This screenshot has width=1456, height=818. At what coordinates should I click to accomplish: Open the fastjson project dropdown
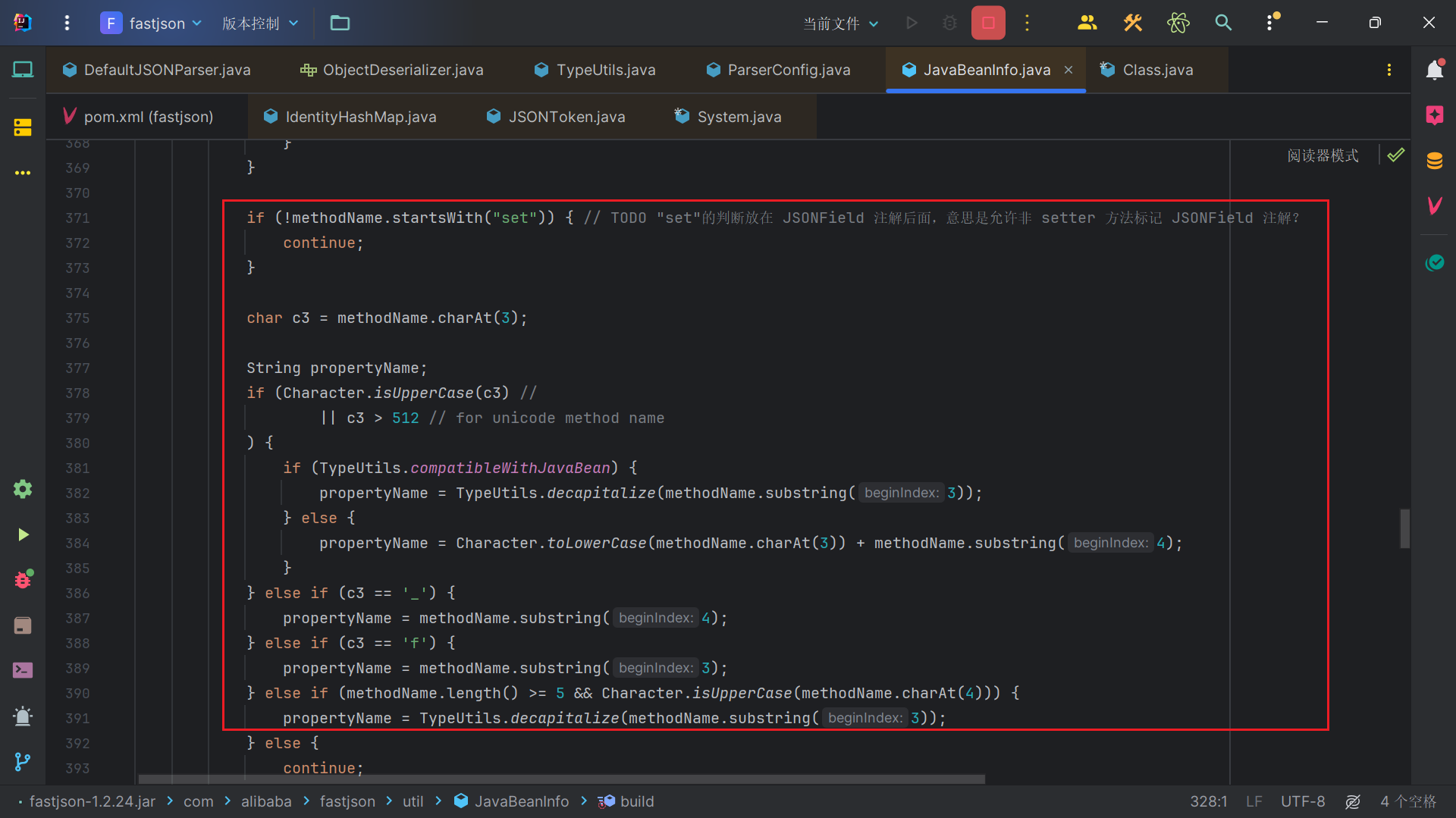pyautogui.click(x=152, y=23)
